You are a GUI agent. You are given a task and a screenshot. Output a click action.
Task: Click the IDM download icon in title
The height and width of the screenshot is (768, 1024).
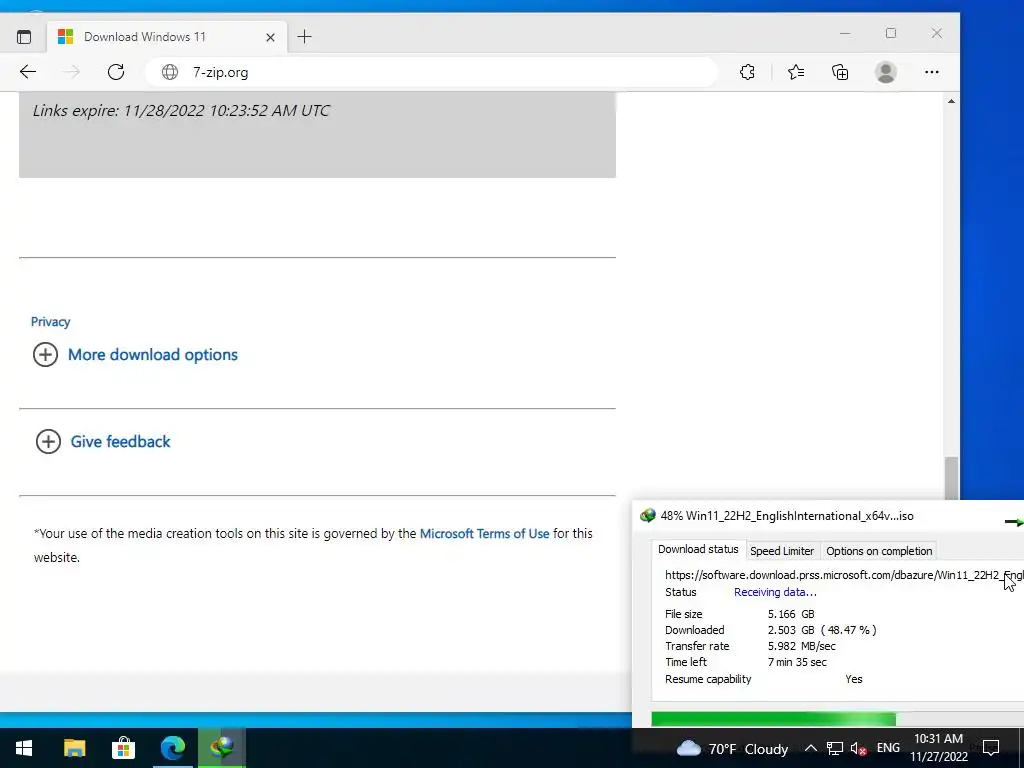648,516
